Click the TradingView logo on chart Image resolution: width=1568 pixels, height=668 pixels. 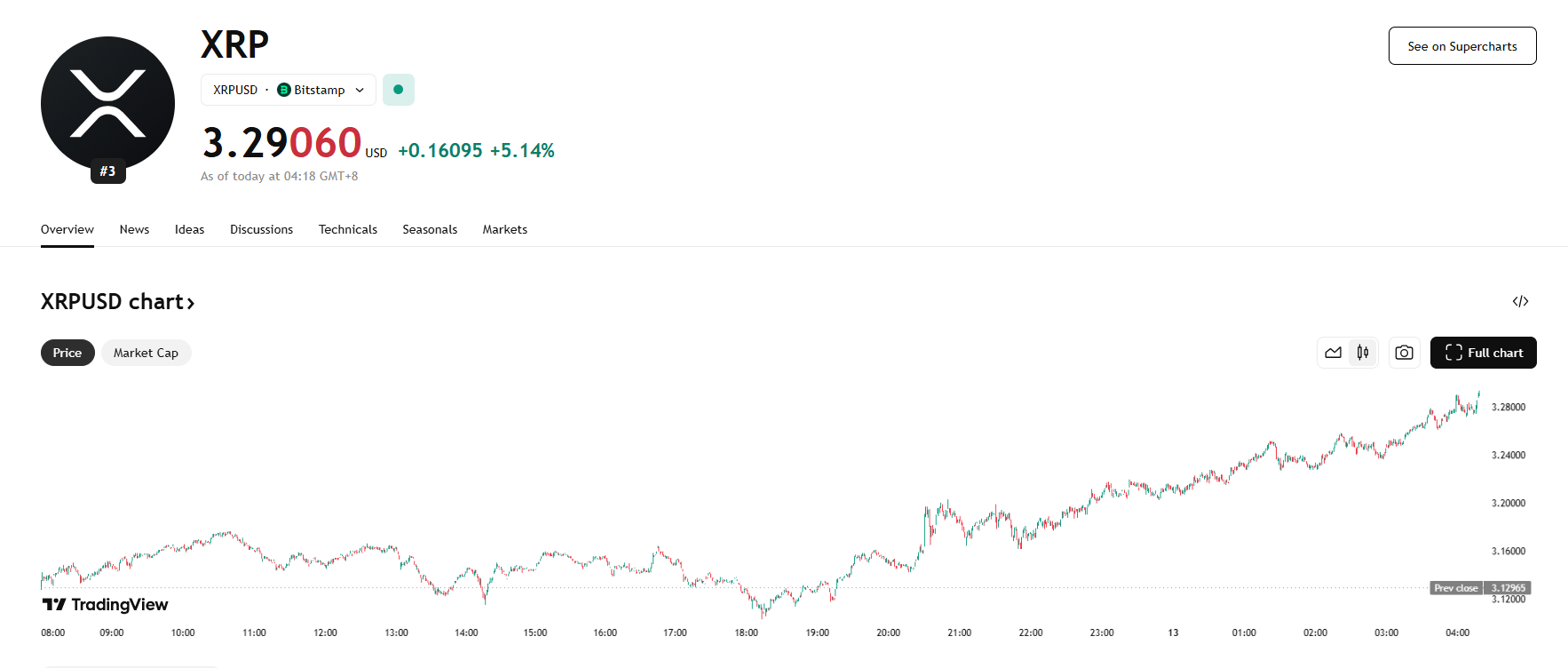point(105,605)
